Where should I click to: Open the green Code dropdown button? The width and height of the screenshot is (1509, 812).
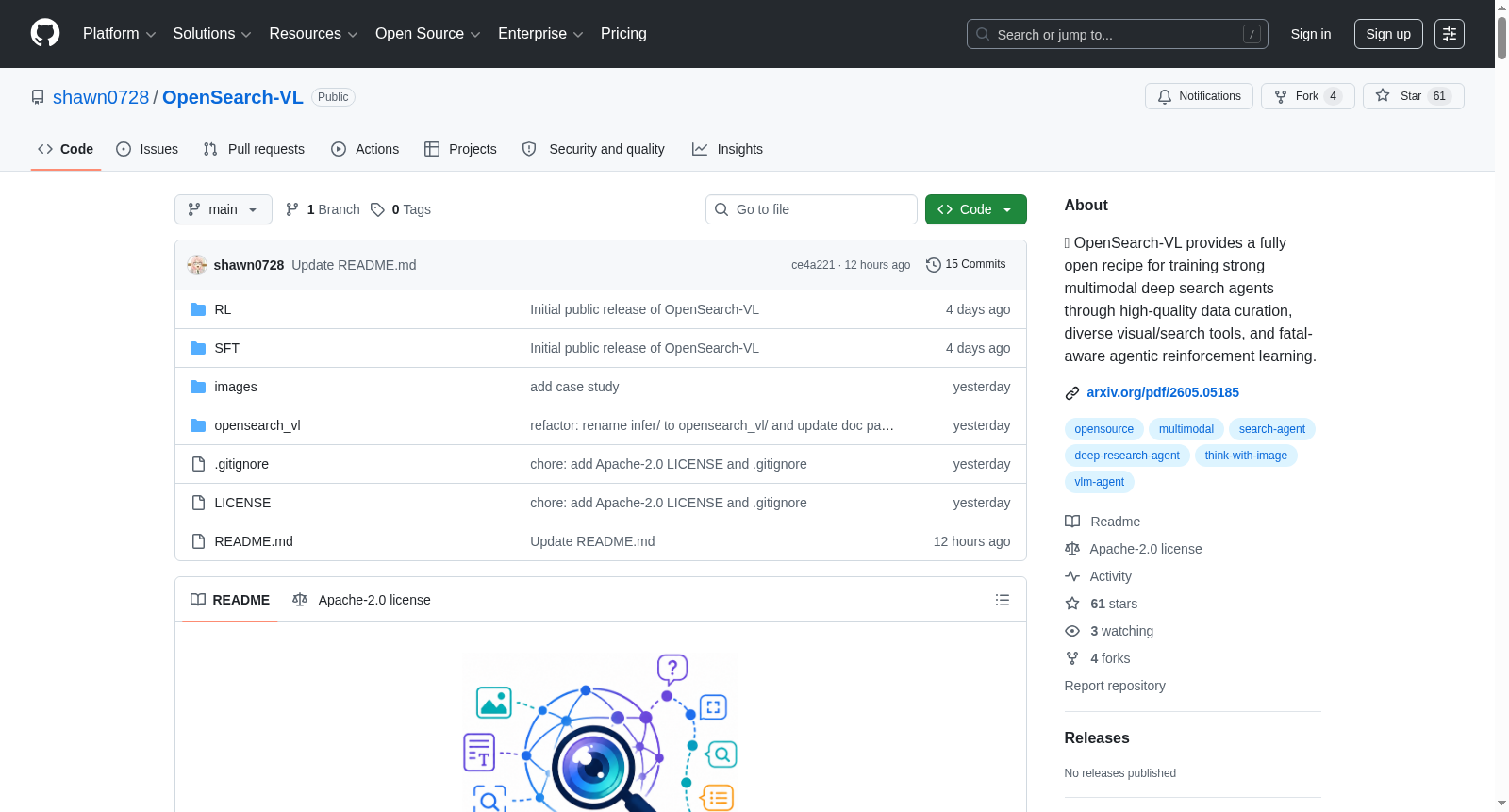[x=976, y=209]
